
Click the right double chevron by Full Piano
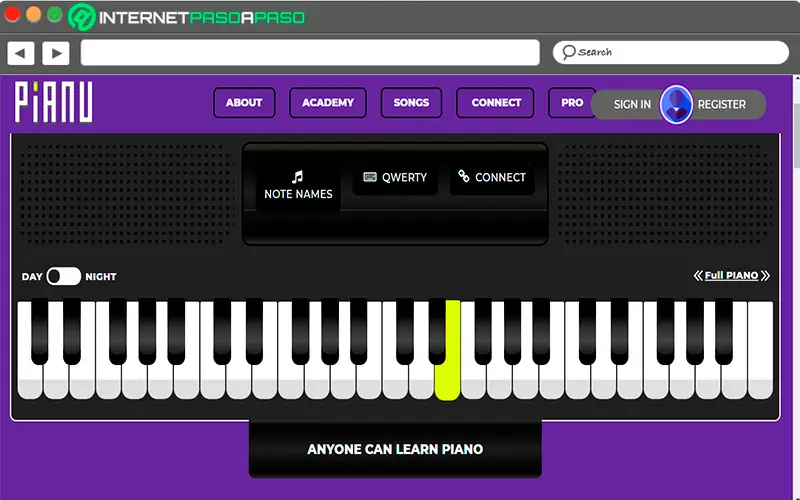pyautogui.click(x=765, y=276)
